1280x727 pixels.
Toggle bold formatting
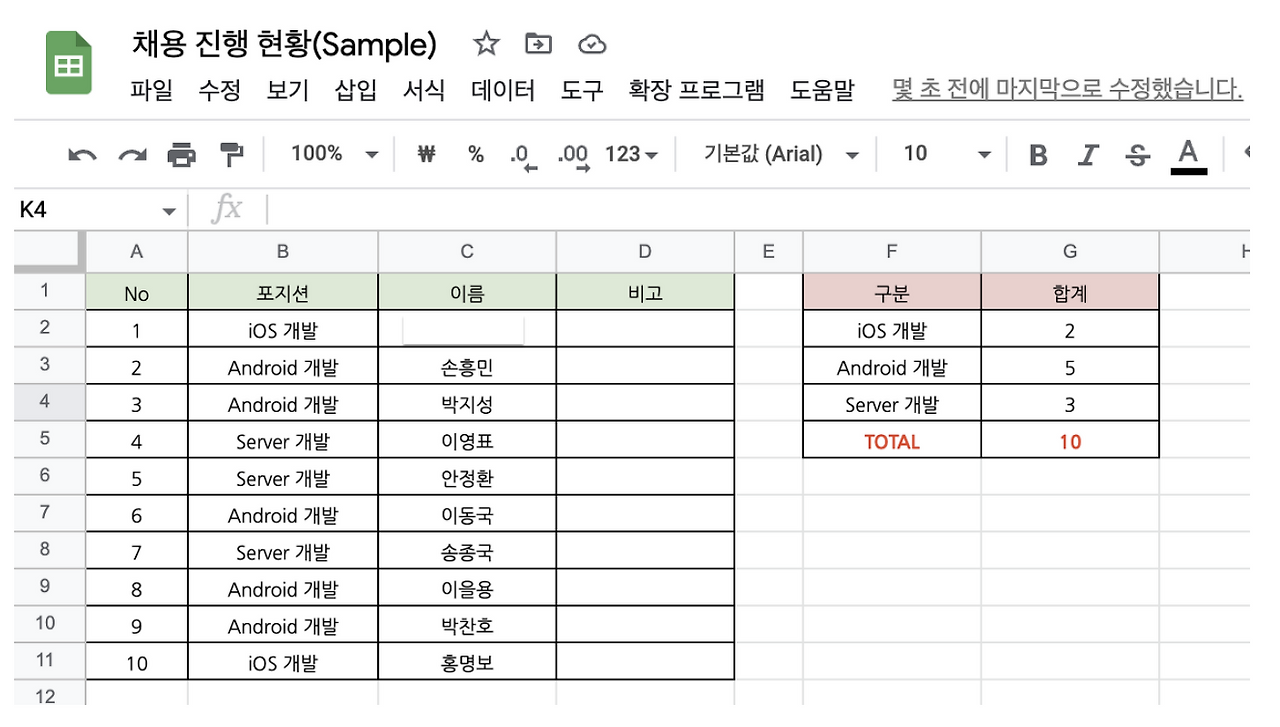[x=1038, y=155]
